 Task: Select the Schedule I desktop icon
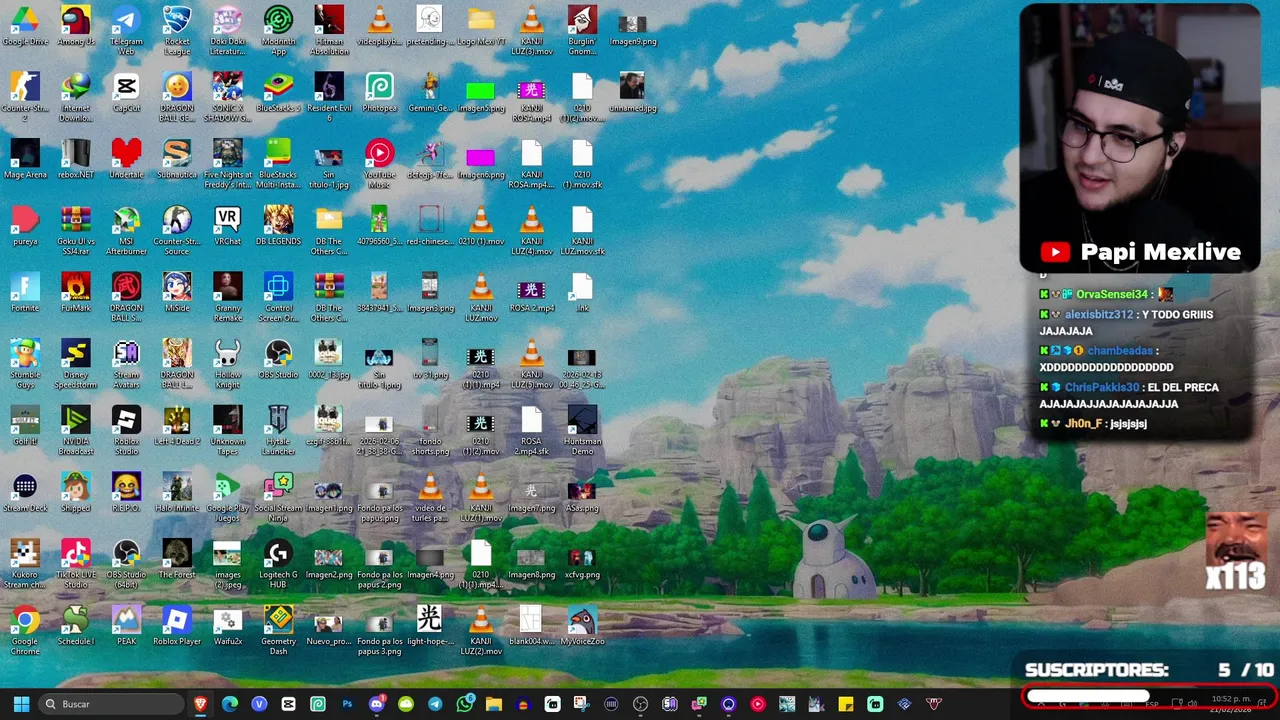coord(76,627)
